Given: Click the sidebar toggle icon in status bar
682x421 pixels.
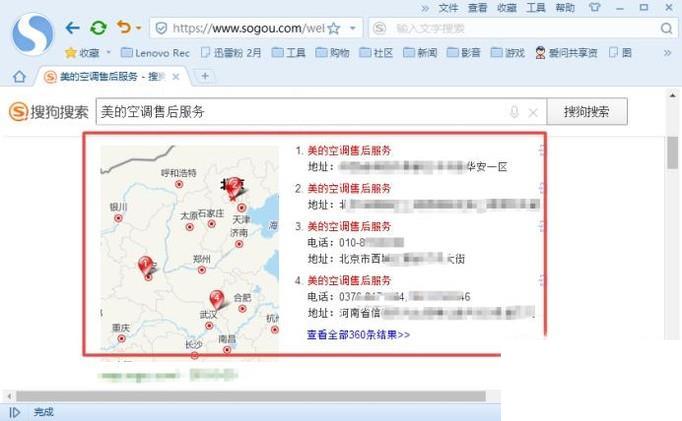Looking at the screenshot, I should tap(14, 412).
